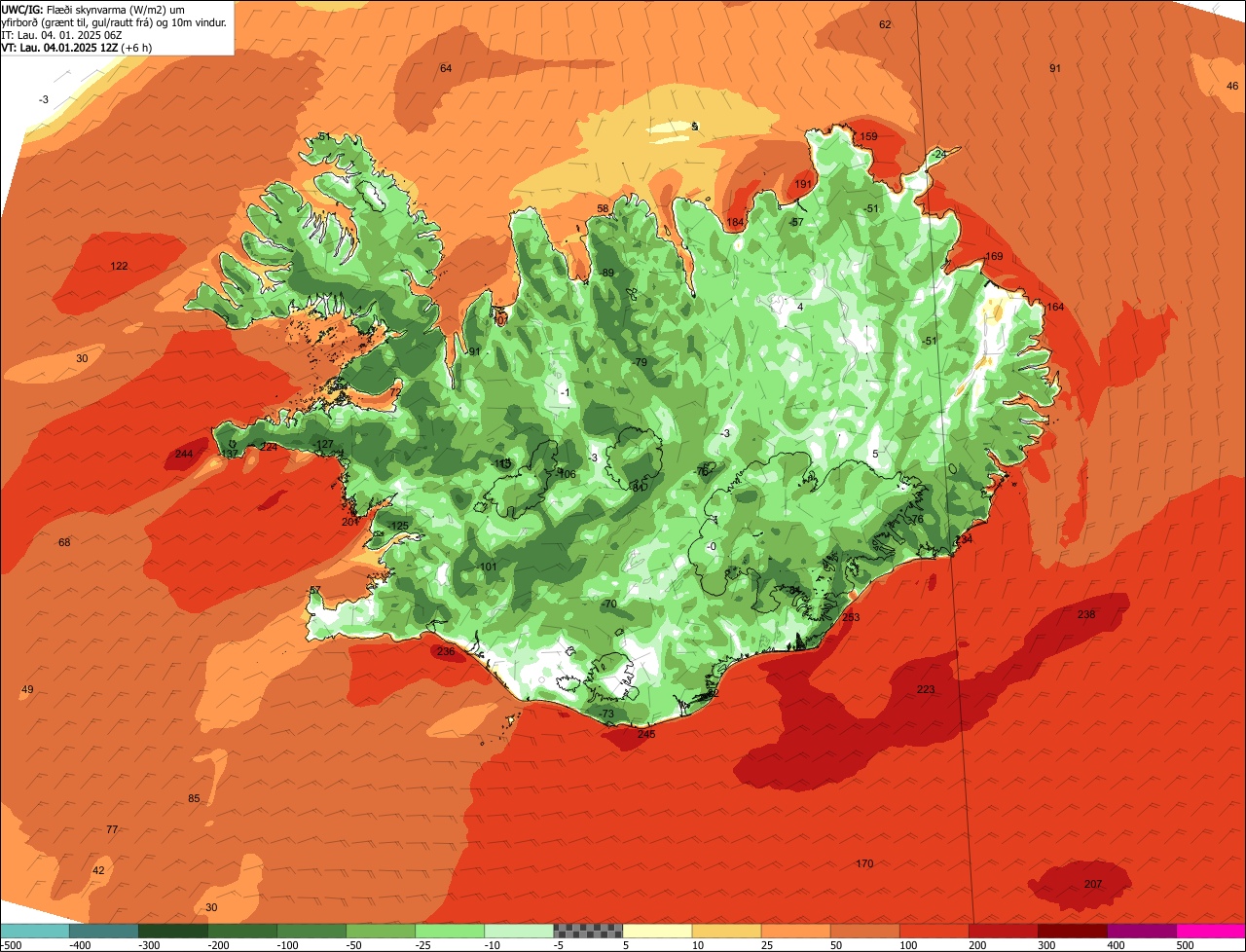The height and width of the screenshot is (952, 1246).
Task: Click the flux value '191' on the map
Action: click(x=803, y=184)
